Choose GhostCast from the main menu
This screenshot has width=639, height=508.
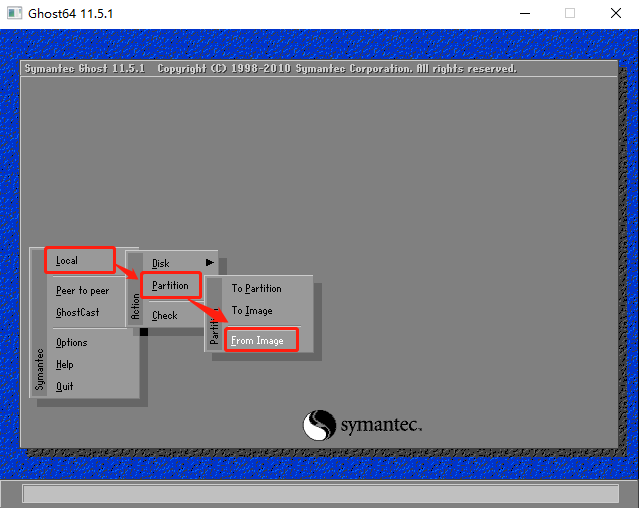[77, 312]
